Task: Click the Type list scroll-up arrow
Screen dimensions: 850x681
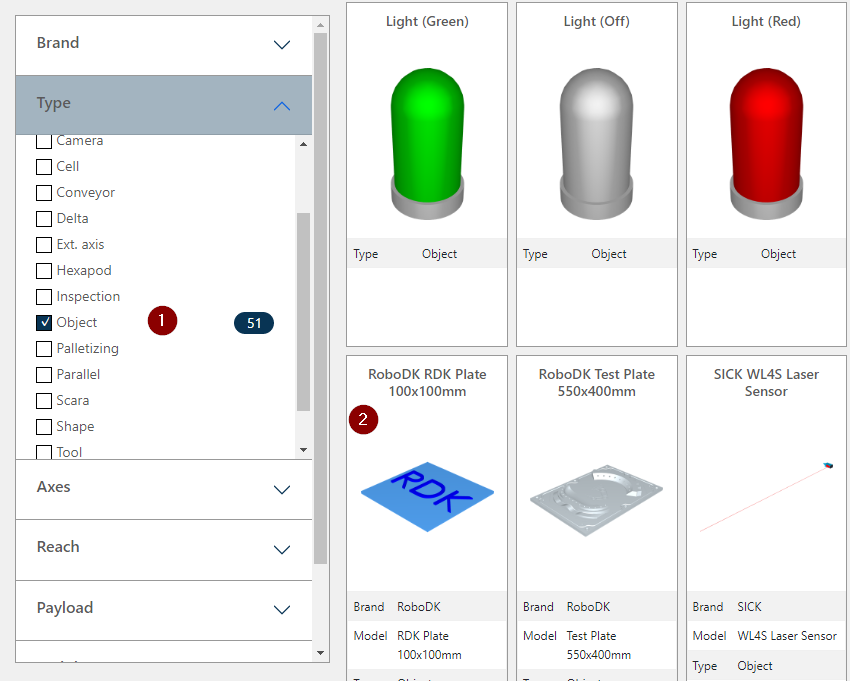Action: (303, 144)
